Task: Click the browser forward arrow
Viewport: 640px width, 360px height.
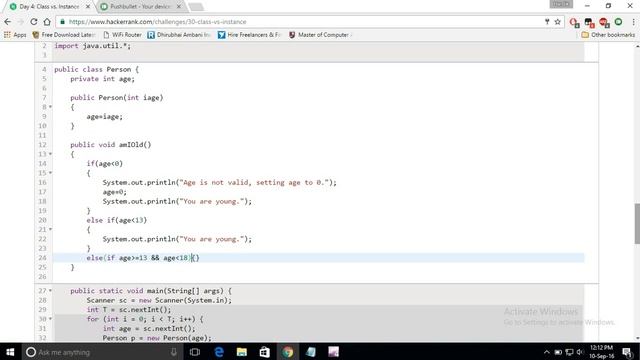Action: coord(20,22)
